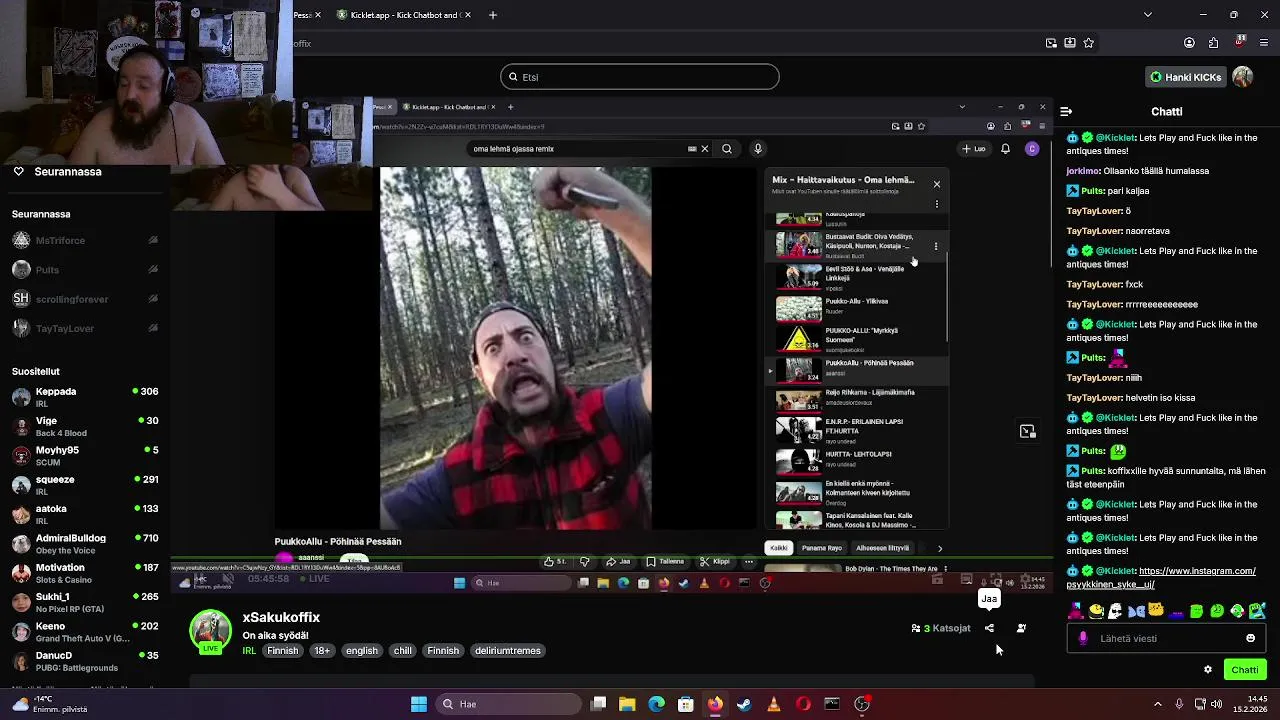This screenshot has height=720, width=1280.
Task: Open VLC from the taskbar
Action: click(x=773, y=704)
